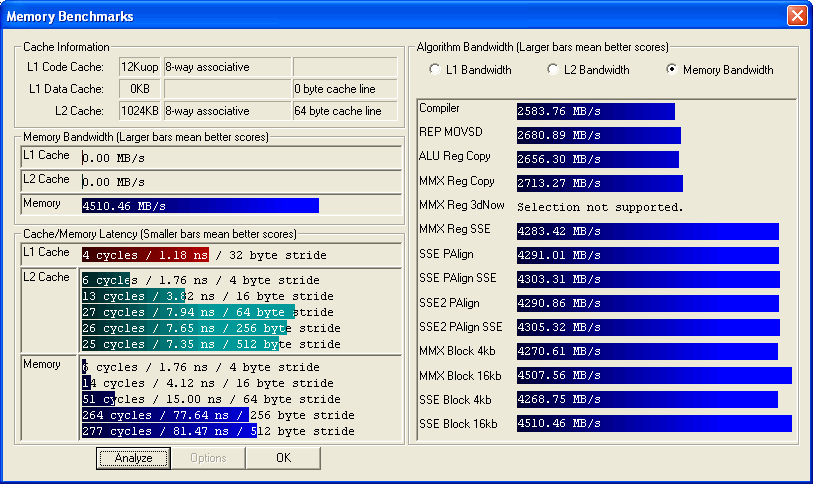
Task: Click the SSE2 PAlign SSE 4305.32 MB/s bar
Action: pos(648,327)
